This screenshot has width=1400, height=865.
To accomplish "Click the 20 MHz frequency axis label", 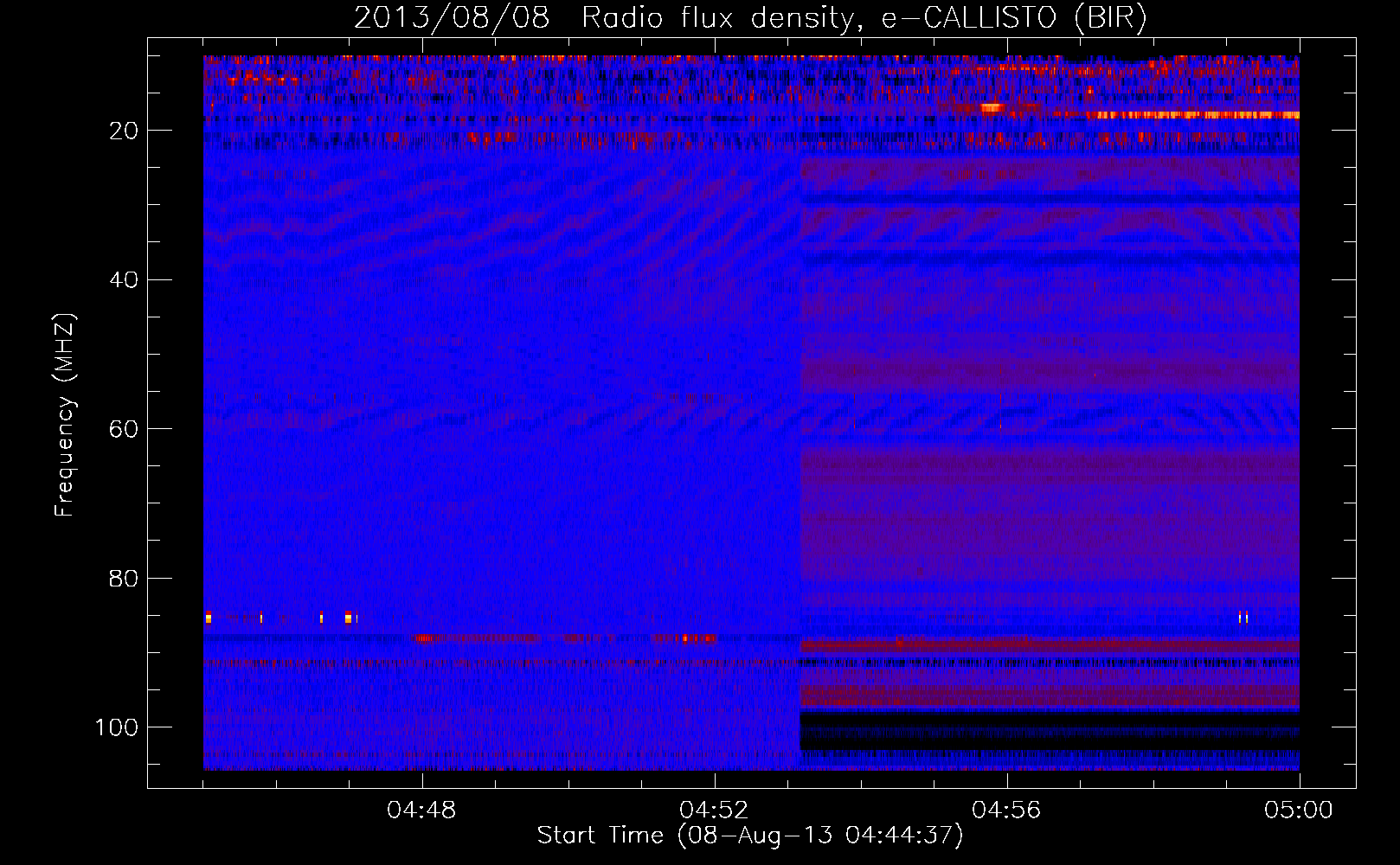I will (x=124, y=131).
